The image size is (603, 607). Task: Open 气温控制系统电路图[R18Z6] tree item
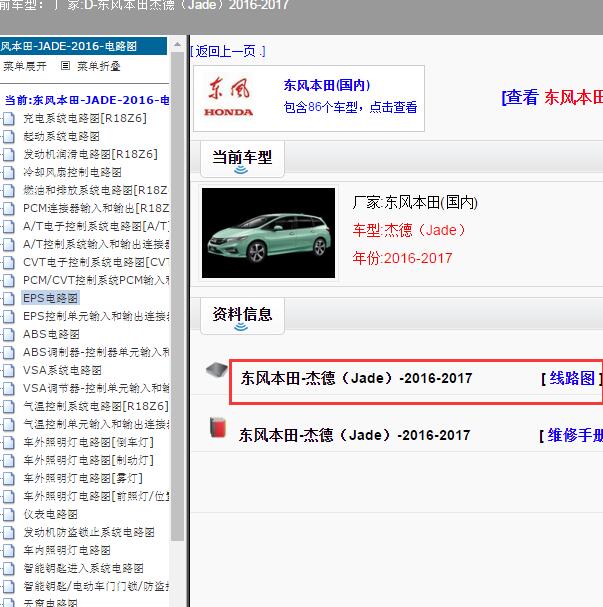click(96, 406)
